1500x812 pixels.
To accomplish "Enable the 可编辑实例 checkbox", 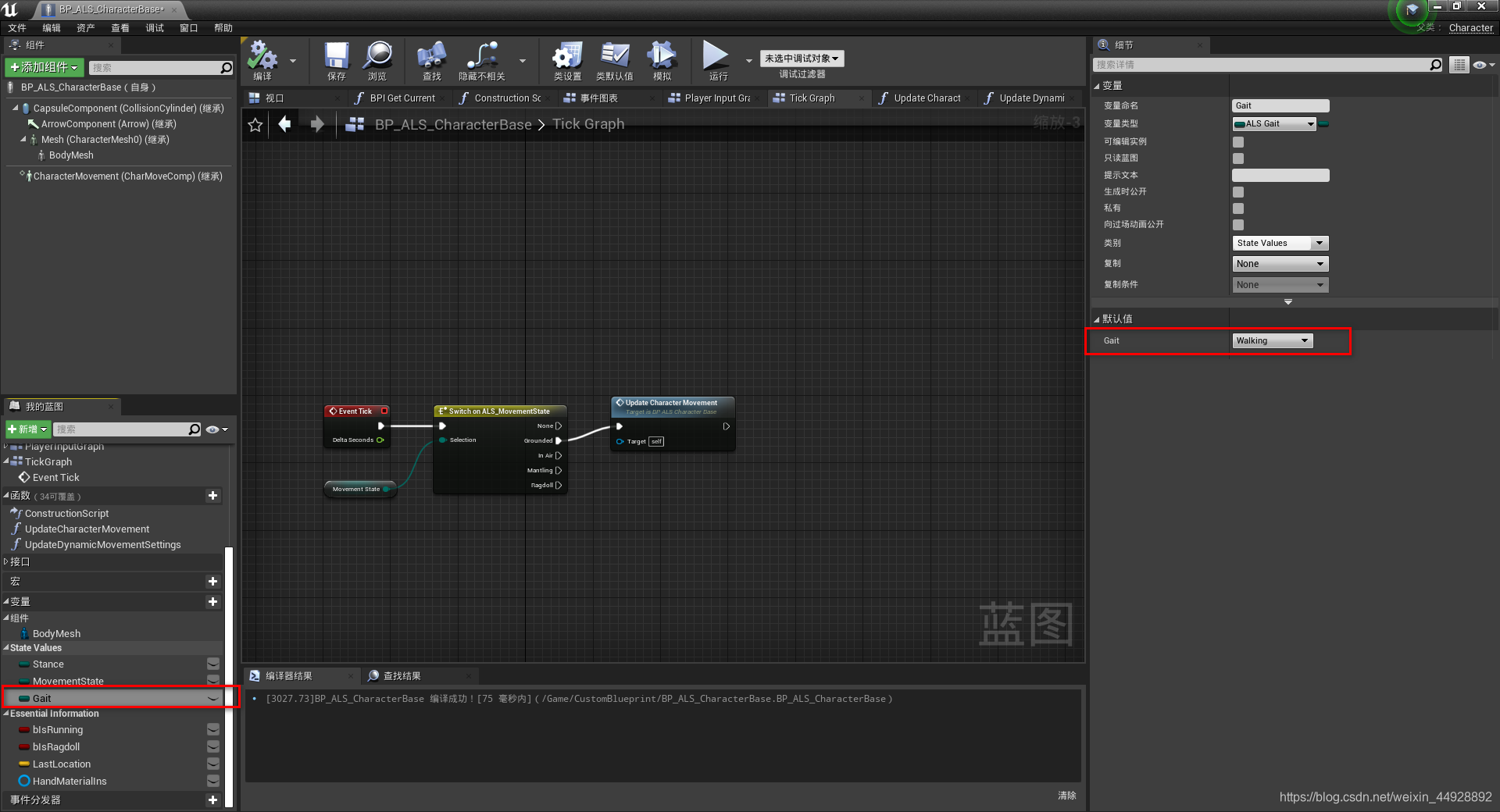I will (x=1237, y=141).
